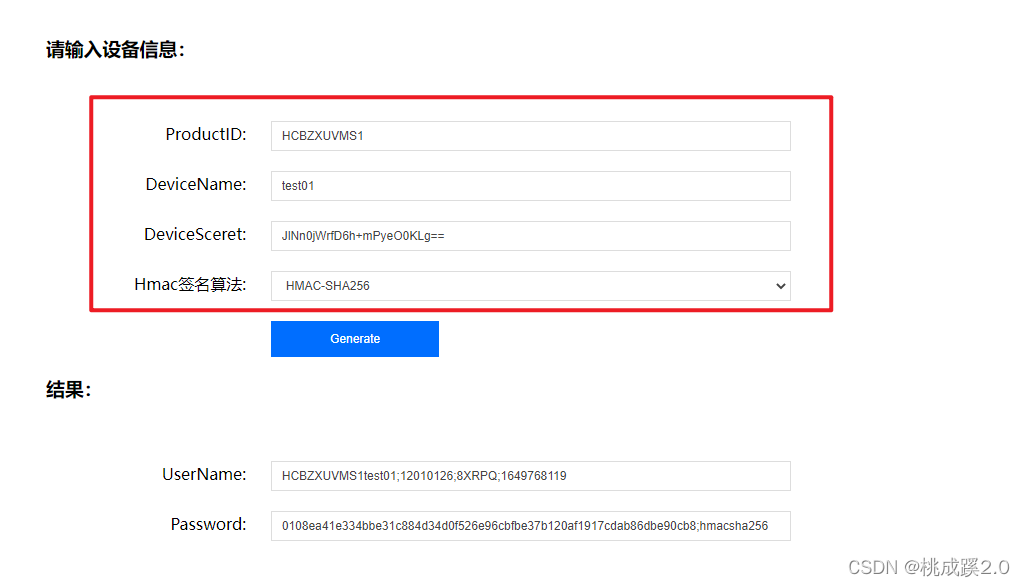
Task: Click the ProductID input field
Action: tap(530, 136)
